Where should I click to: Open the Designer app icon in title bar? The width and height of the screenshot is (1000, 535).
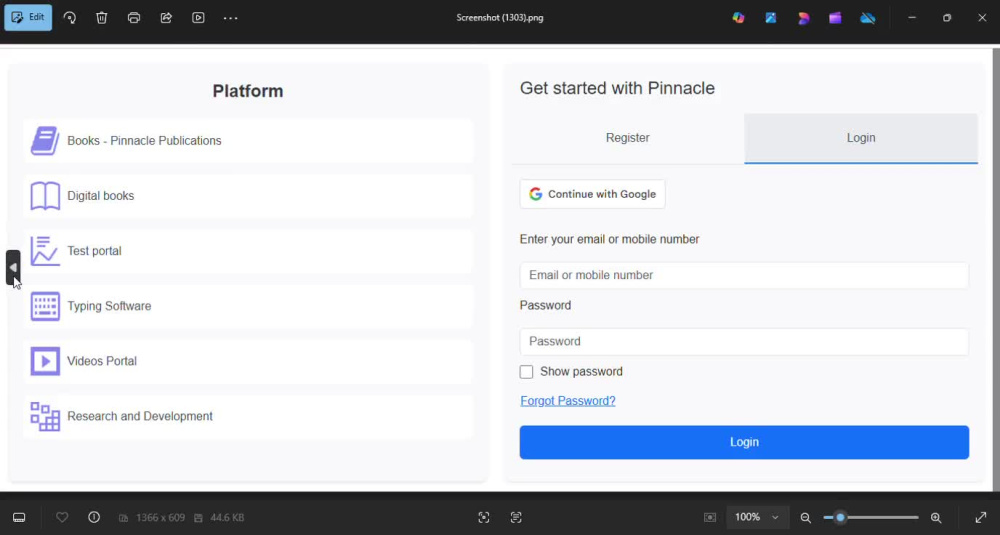coord(804,18)
